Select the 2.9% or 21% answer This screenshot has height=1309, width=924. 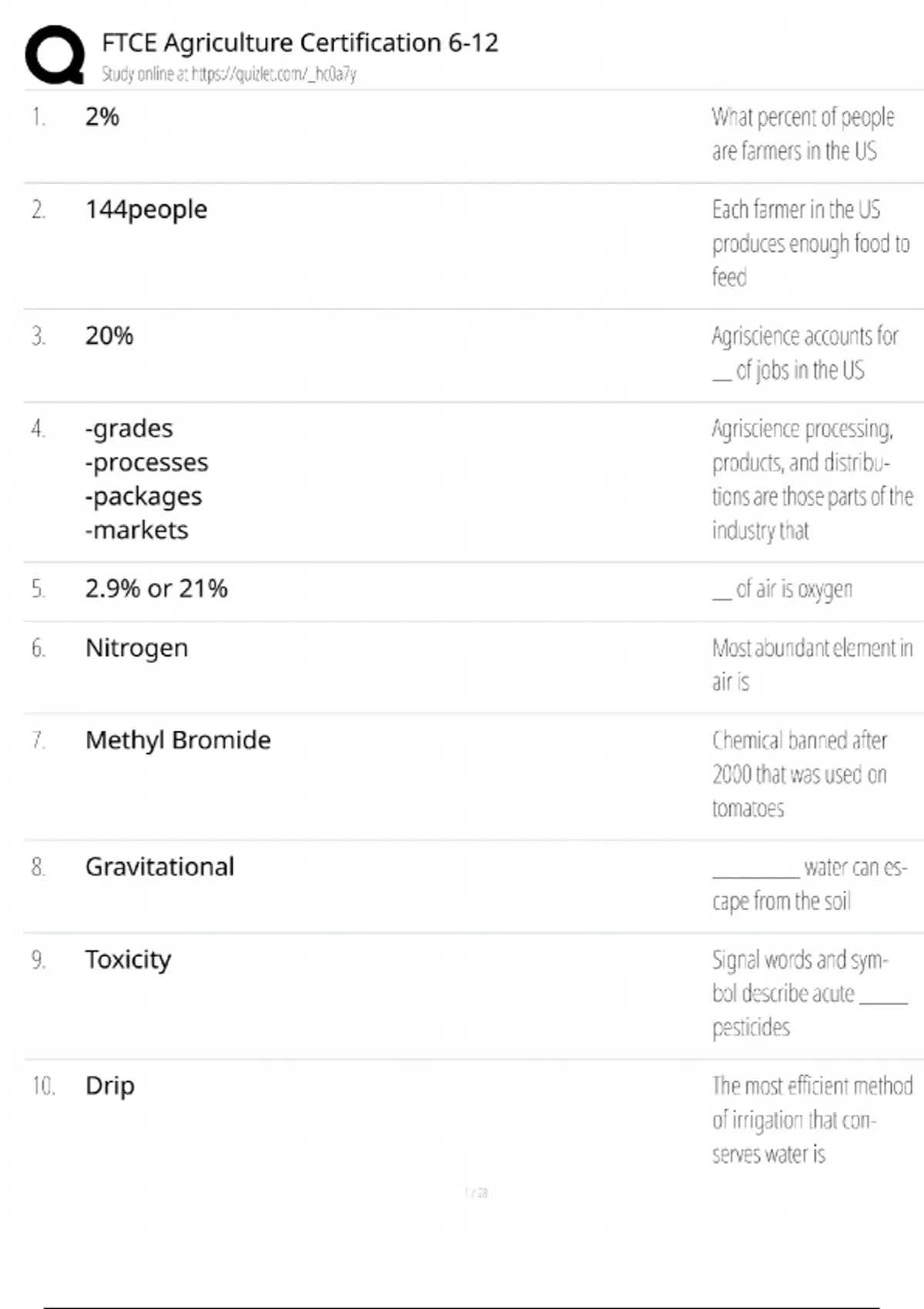(x=156, y=588)
